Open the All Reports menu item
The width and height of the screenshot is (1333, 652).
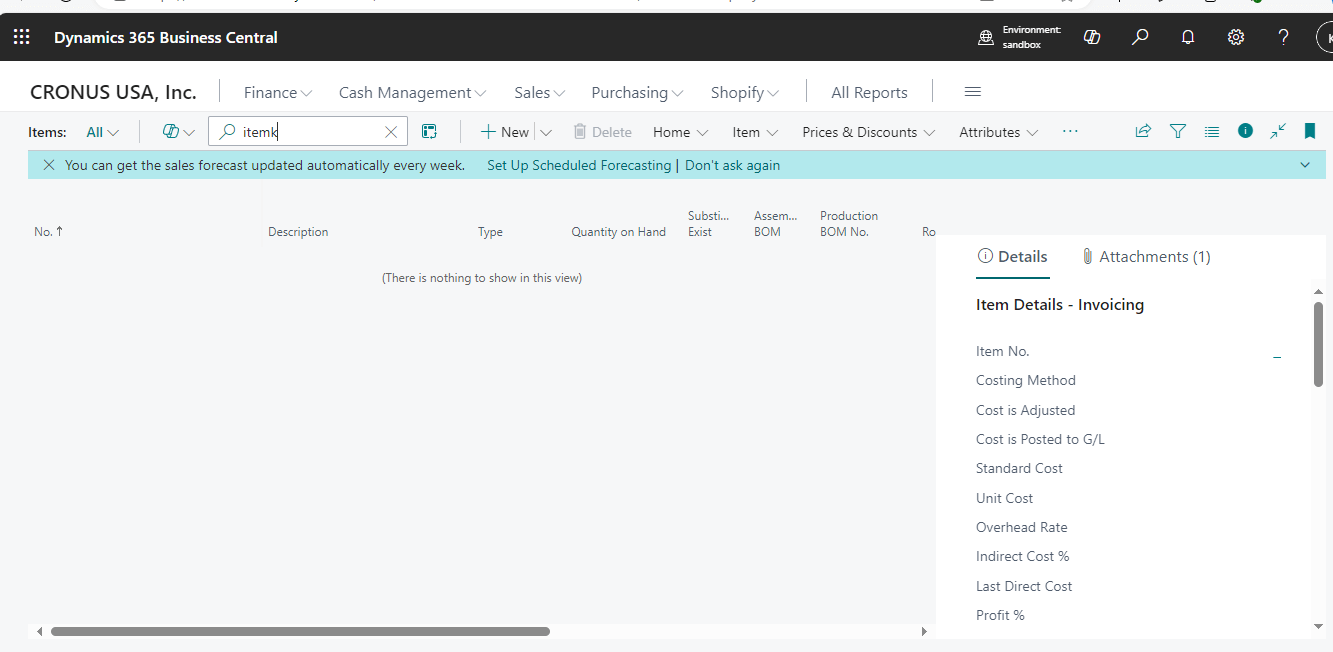(869, 92)
